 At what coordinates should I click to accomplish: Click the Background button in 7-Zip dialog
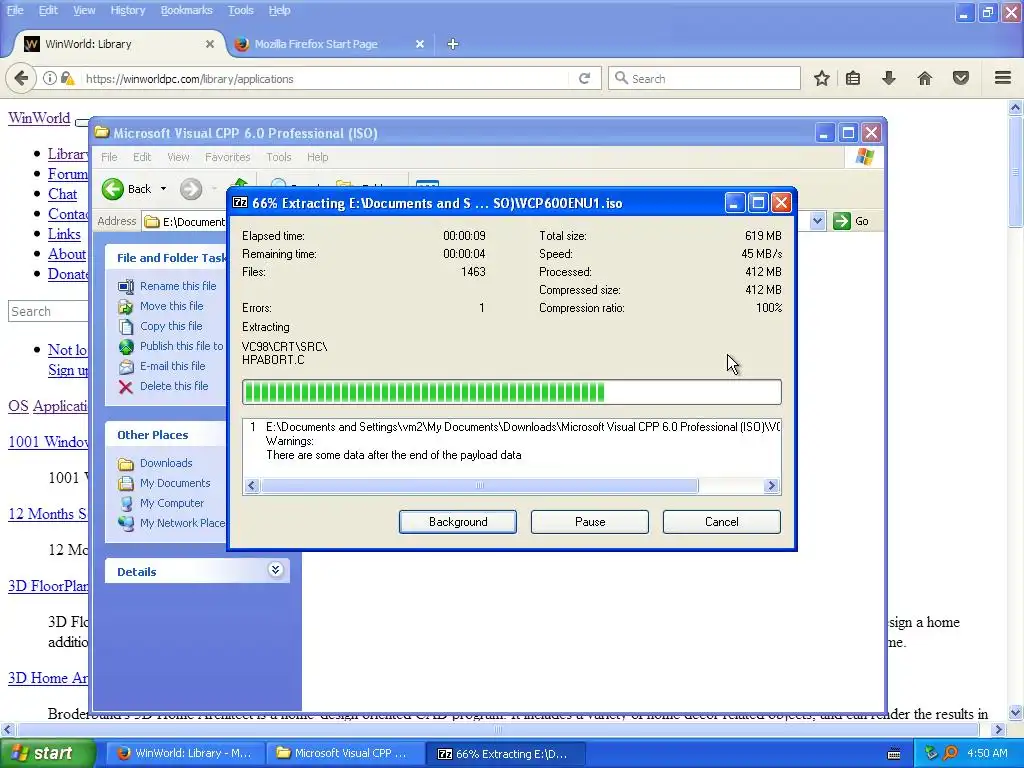point(458,522)
